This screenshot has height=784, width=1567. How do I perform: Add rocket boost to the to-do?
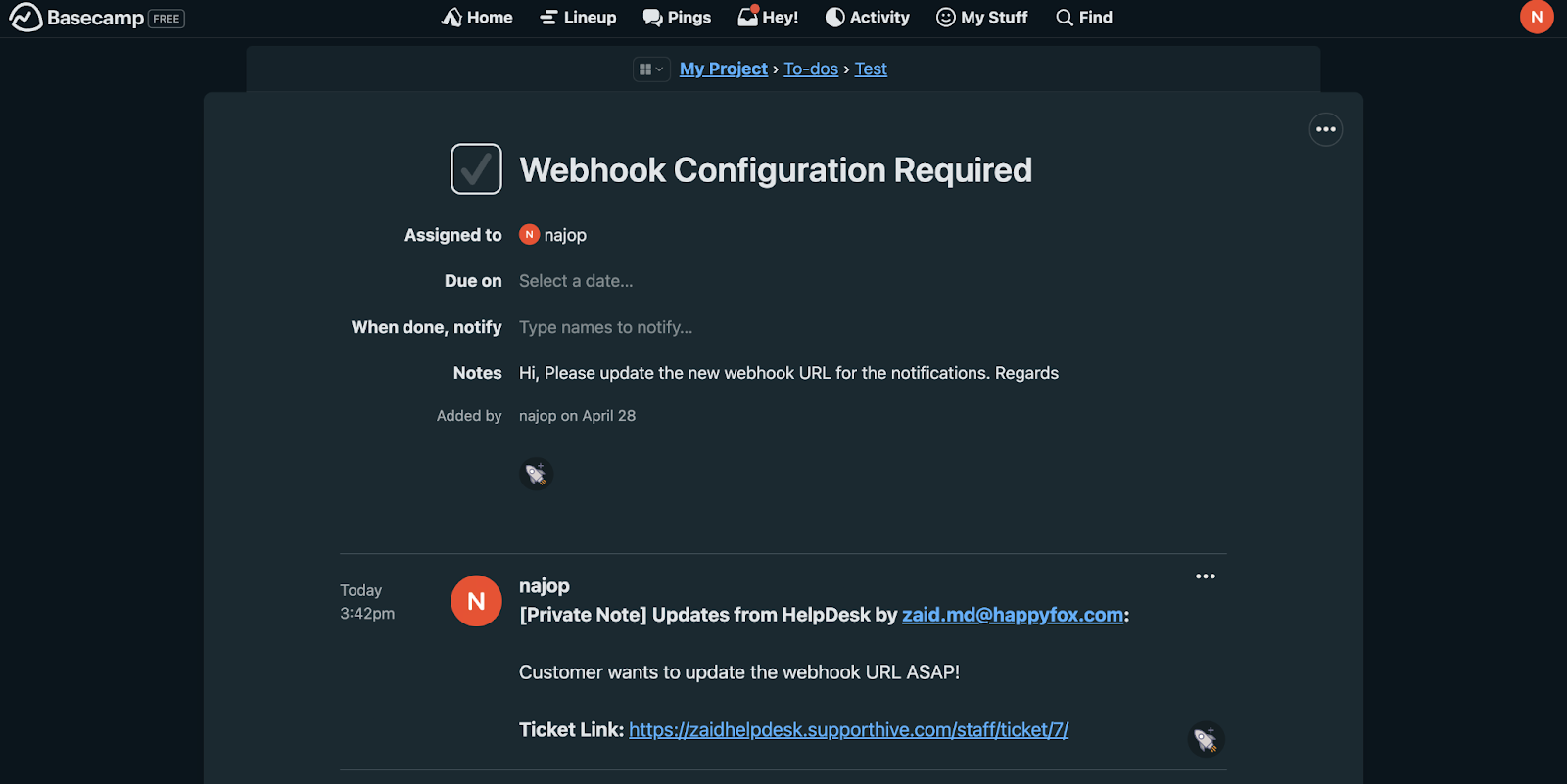click(x=536, y=475)
